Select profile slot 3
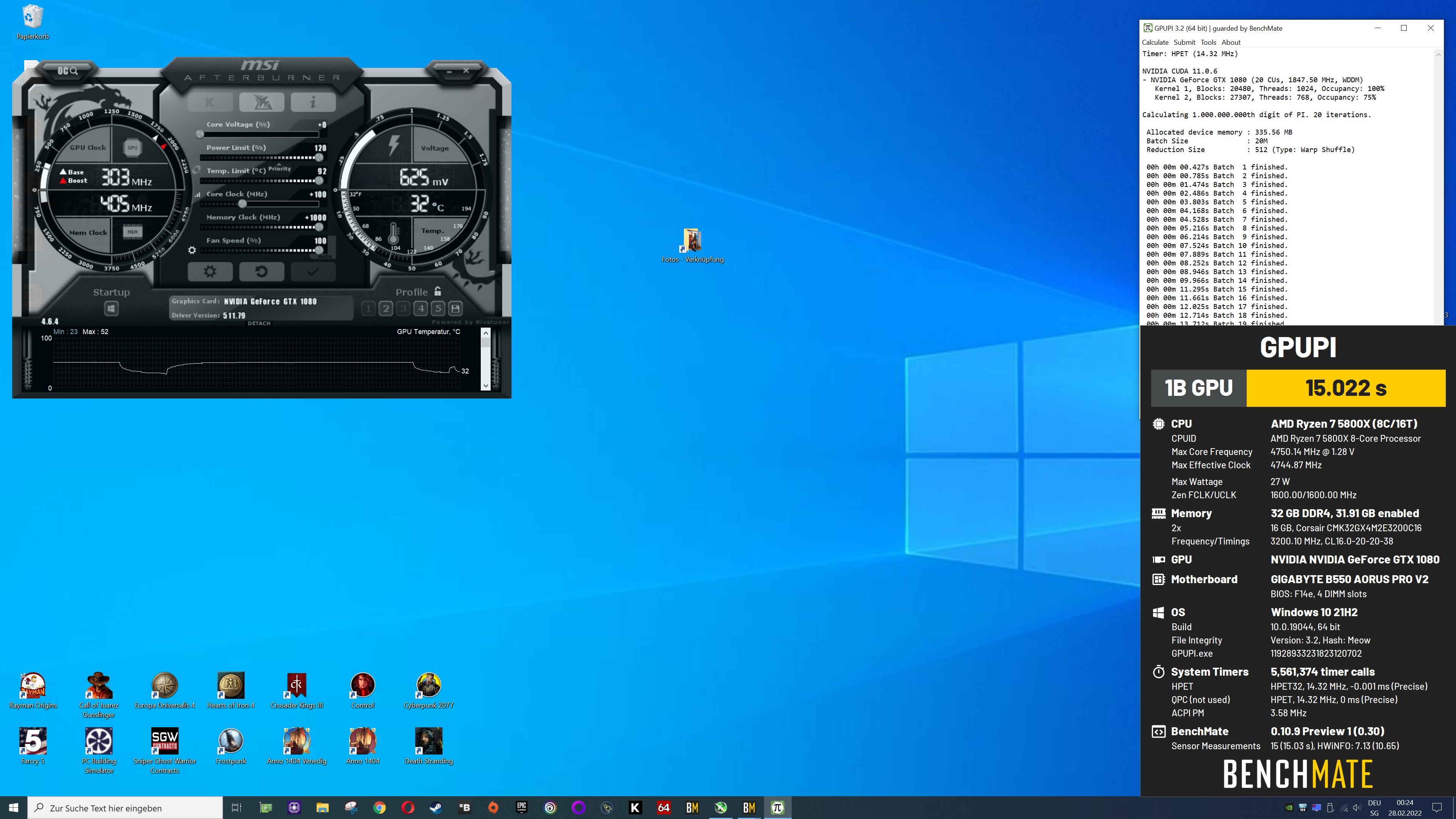The width and height of the screenshot is (1456, 819). [x=403, y=309]
